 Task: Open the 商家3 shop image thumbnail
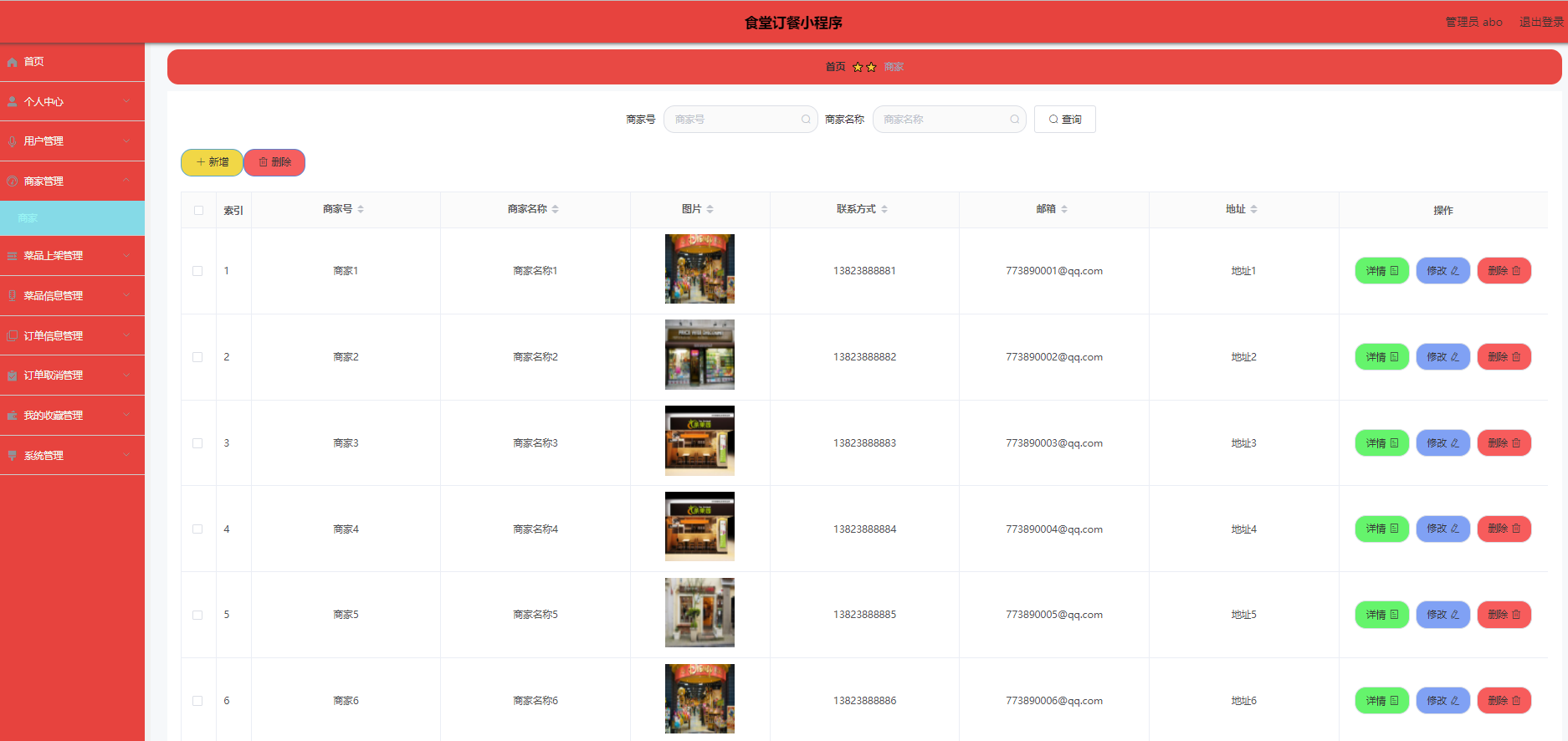(699, 441)
